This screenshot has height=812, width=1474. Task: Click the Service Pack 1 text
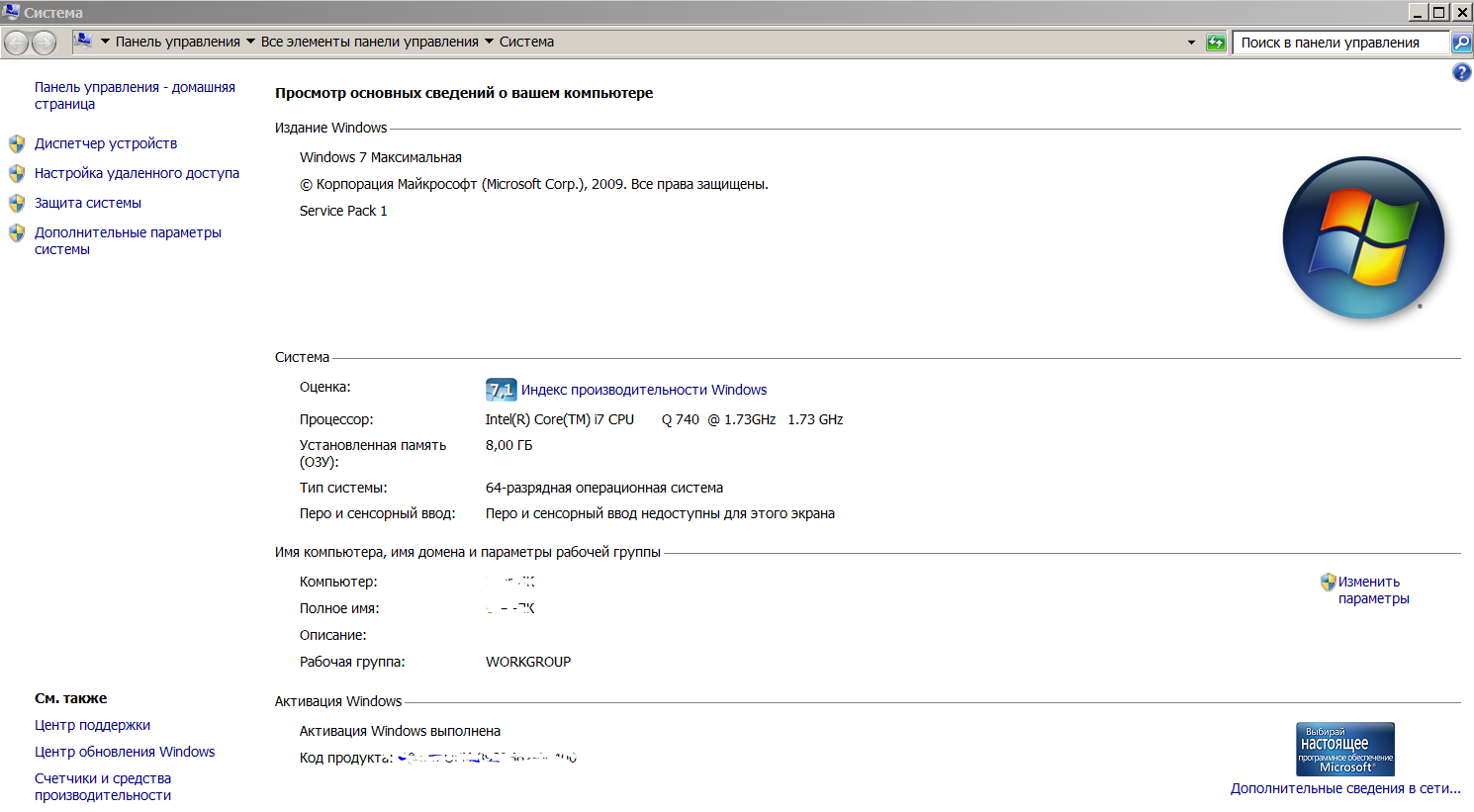pyautogui.click(x=343, y=211)
